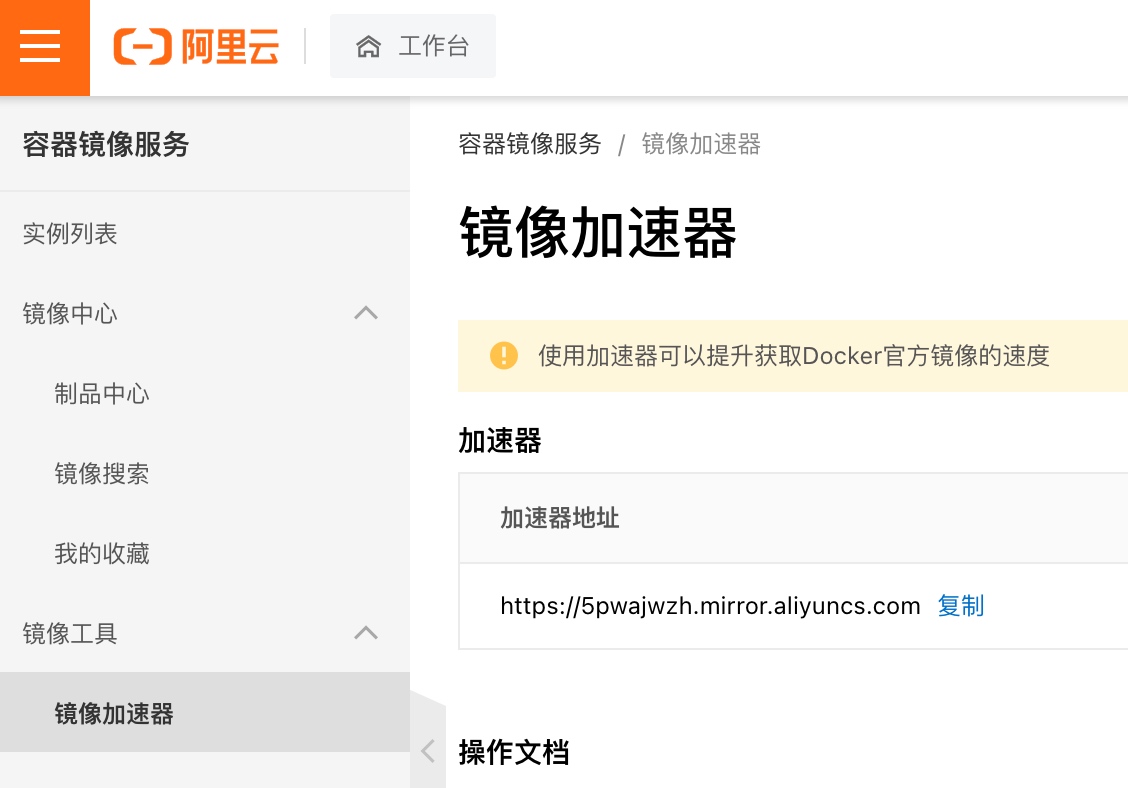Screen dimensions: 1128x788
Task: Open 制品中心 in the sidebar
Action: [x=102, y=394]
